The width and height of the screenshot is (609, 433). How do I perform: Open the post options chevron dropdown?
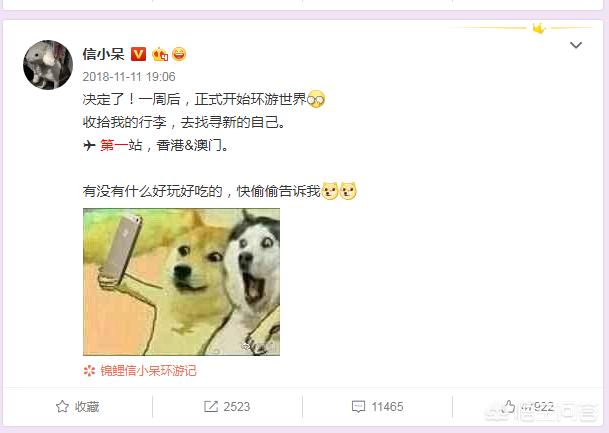point(576,45)
